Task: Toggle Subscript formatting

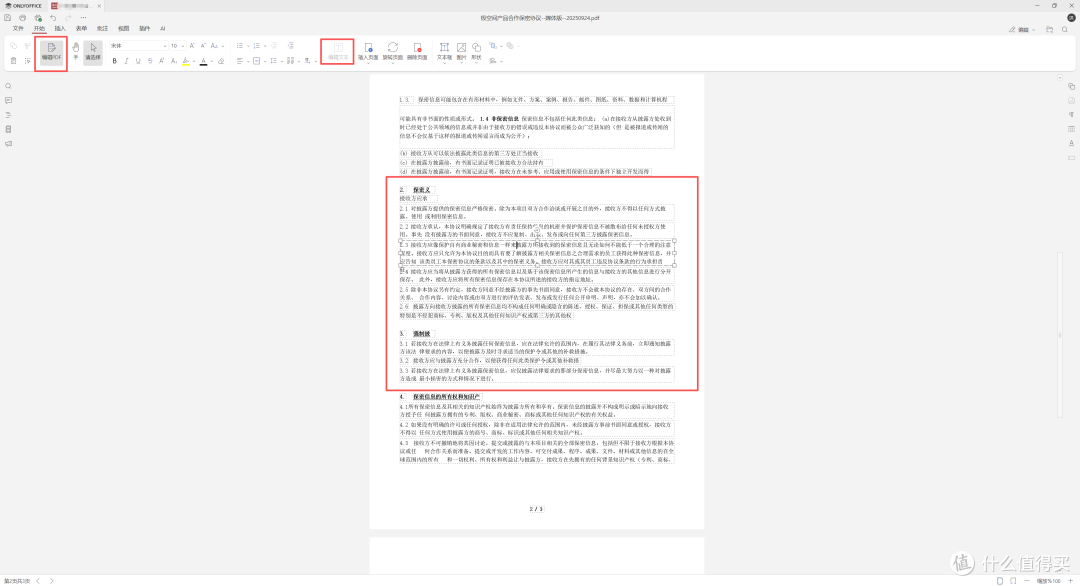Action: coord(174,61)
